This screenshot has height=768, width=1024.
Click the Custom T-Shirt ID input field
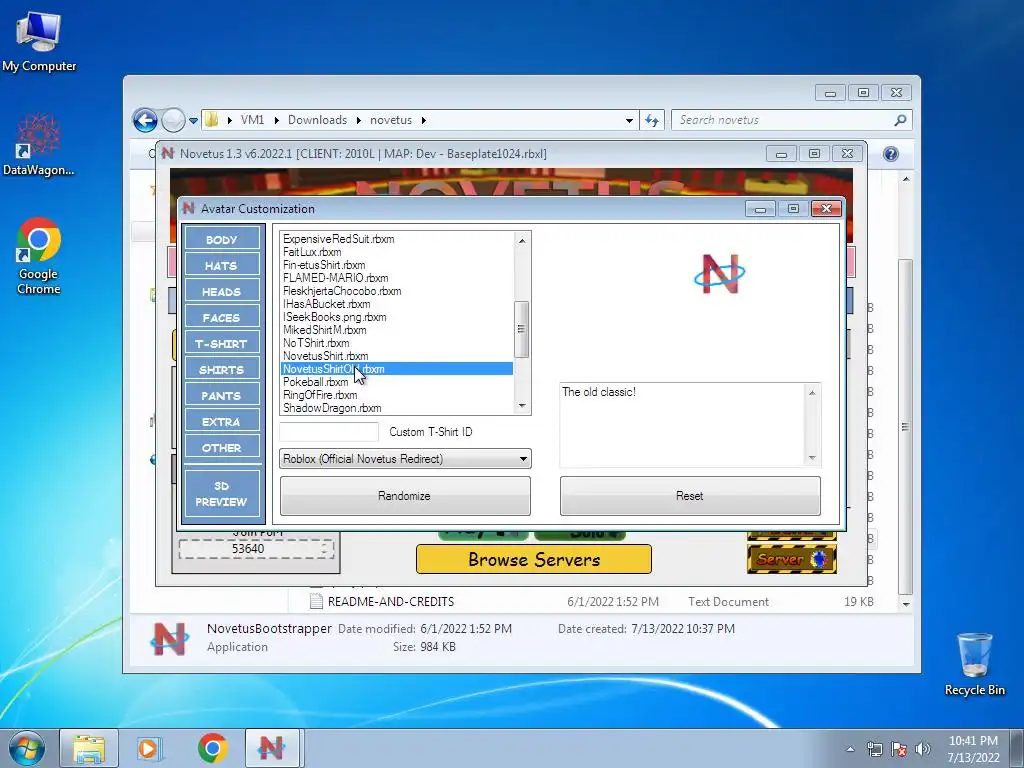pos(328,432)
